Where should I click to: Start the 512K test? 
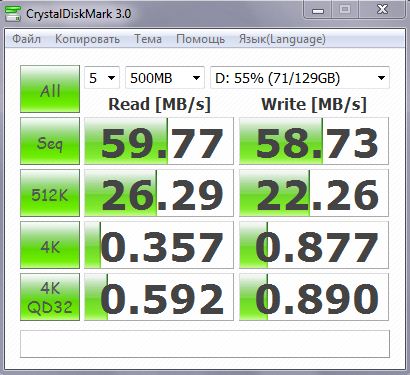(x=50, y=193)
